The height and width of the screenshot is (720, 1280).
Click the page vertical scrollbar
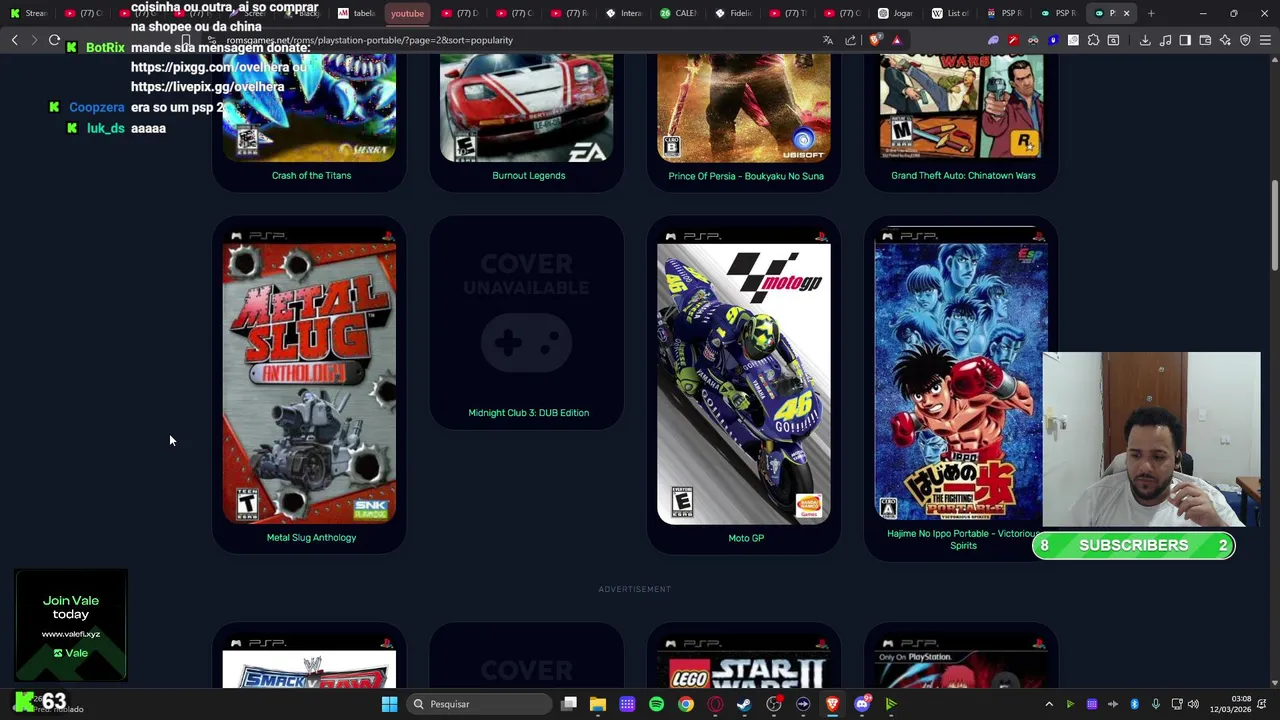1274,226
